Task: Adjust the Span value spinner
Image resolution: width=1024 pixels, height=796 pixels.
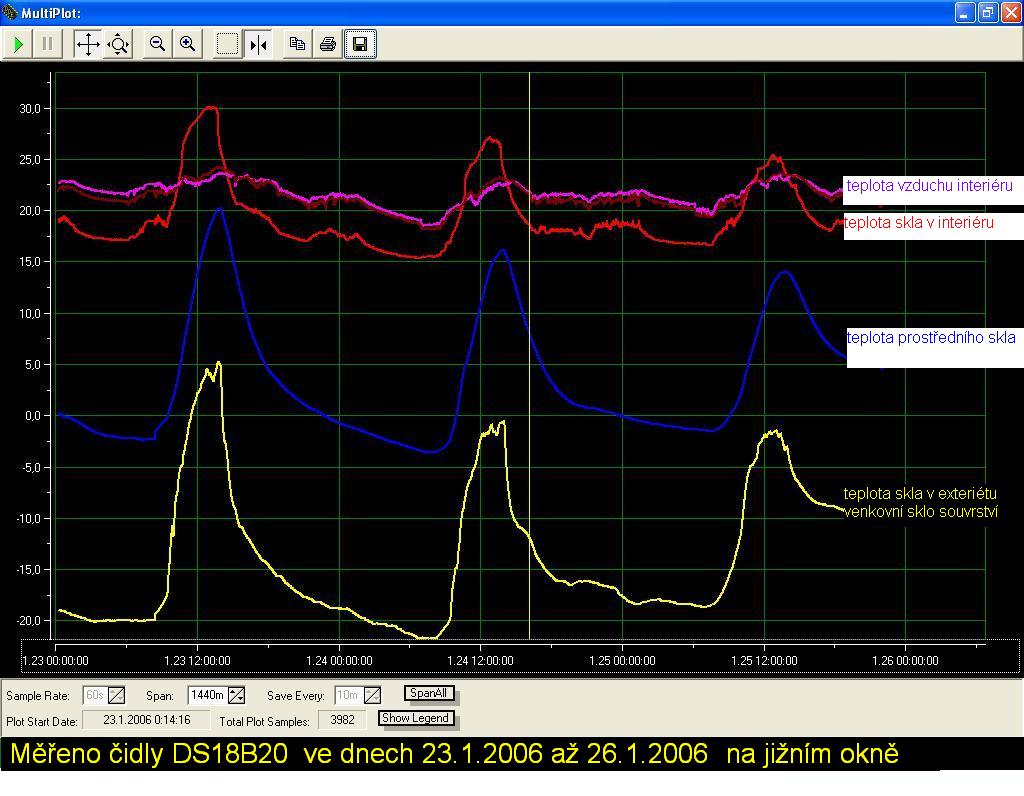Action: tap(237, 695)
